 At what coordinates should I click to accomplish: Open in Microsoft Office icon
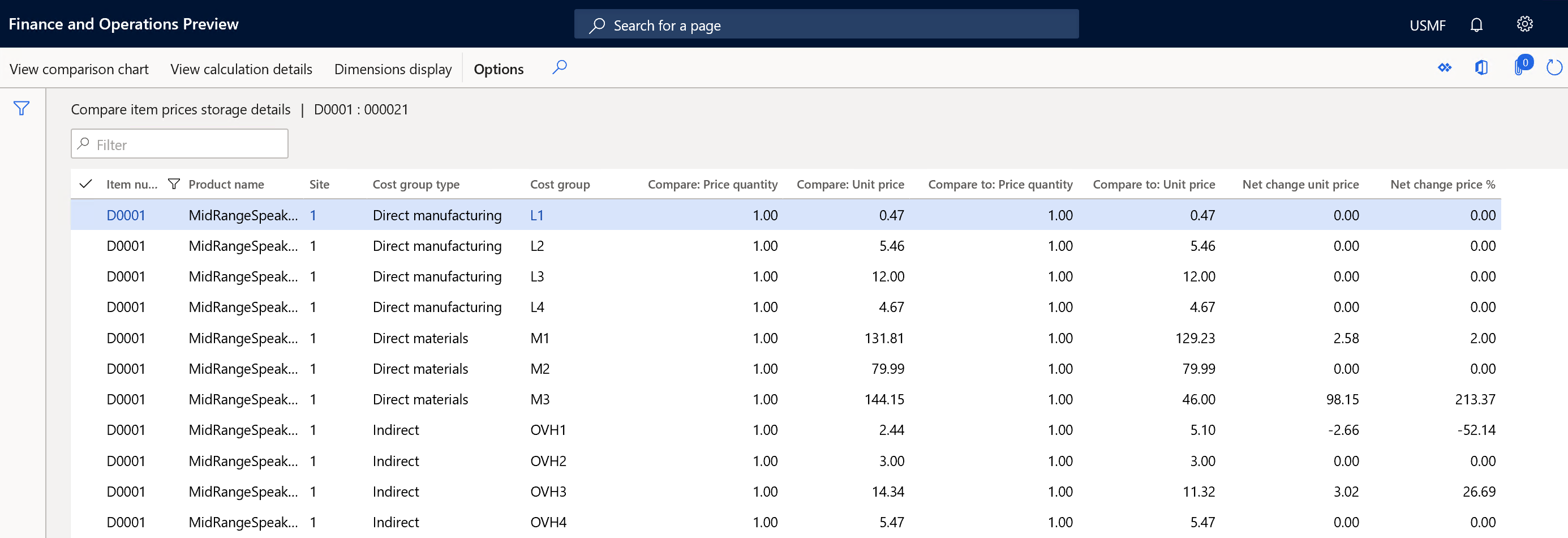pos(1481,67)
